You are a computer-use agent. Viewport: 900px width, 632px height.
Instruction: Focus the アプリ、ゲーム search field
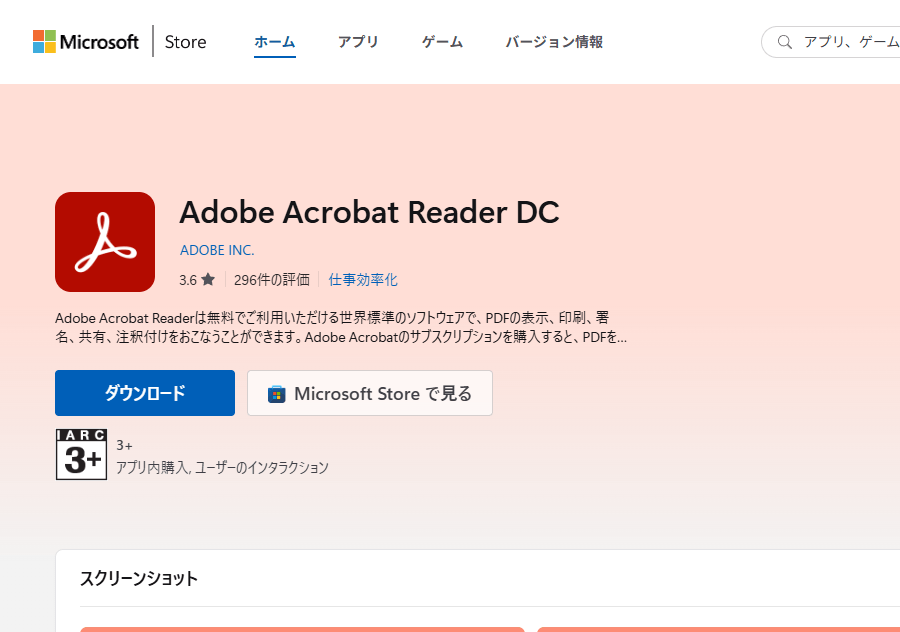click(850, 42)
